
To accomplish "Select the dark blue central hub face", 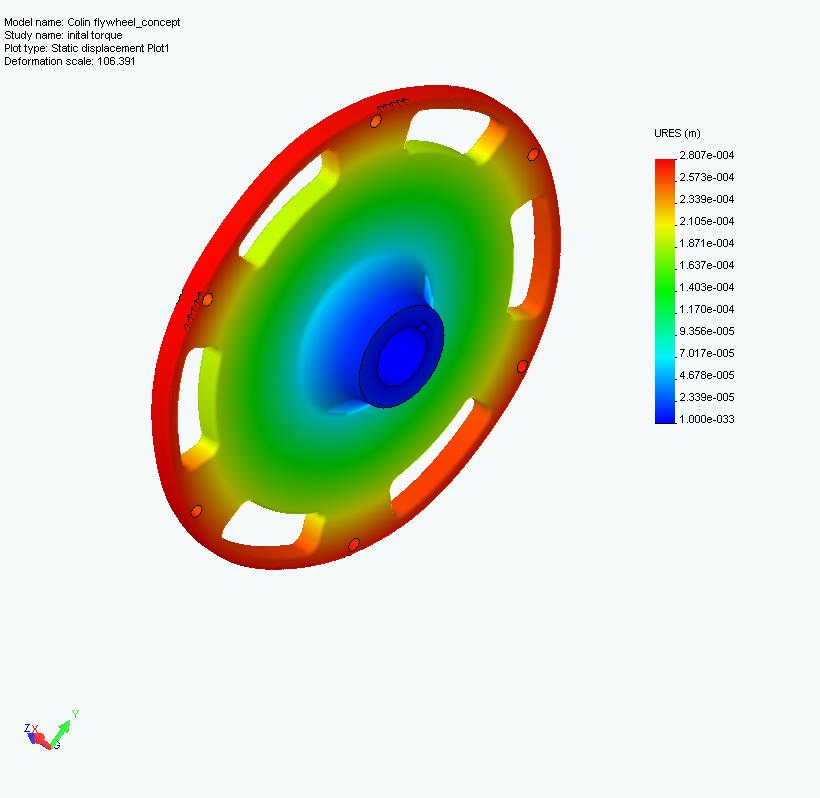I will pos(403,354).
